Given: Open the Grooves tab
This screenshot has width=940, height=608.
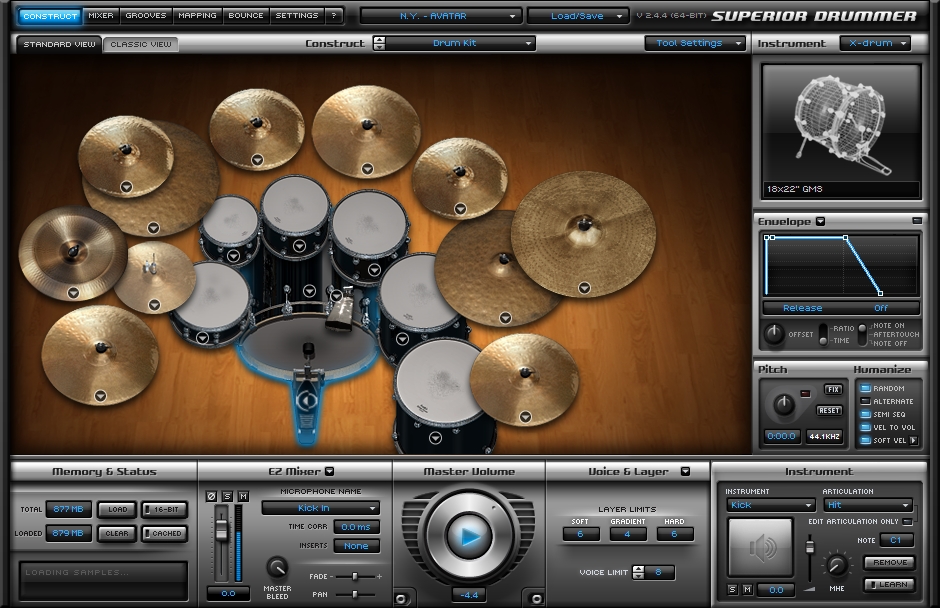Looking at the screenshot, I should (x=146, y=16).
